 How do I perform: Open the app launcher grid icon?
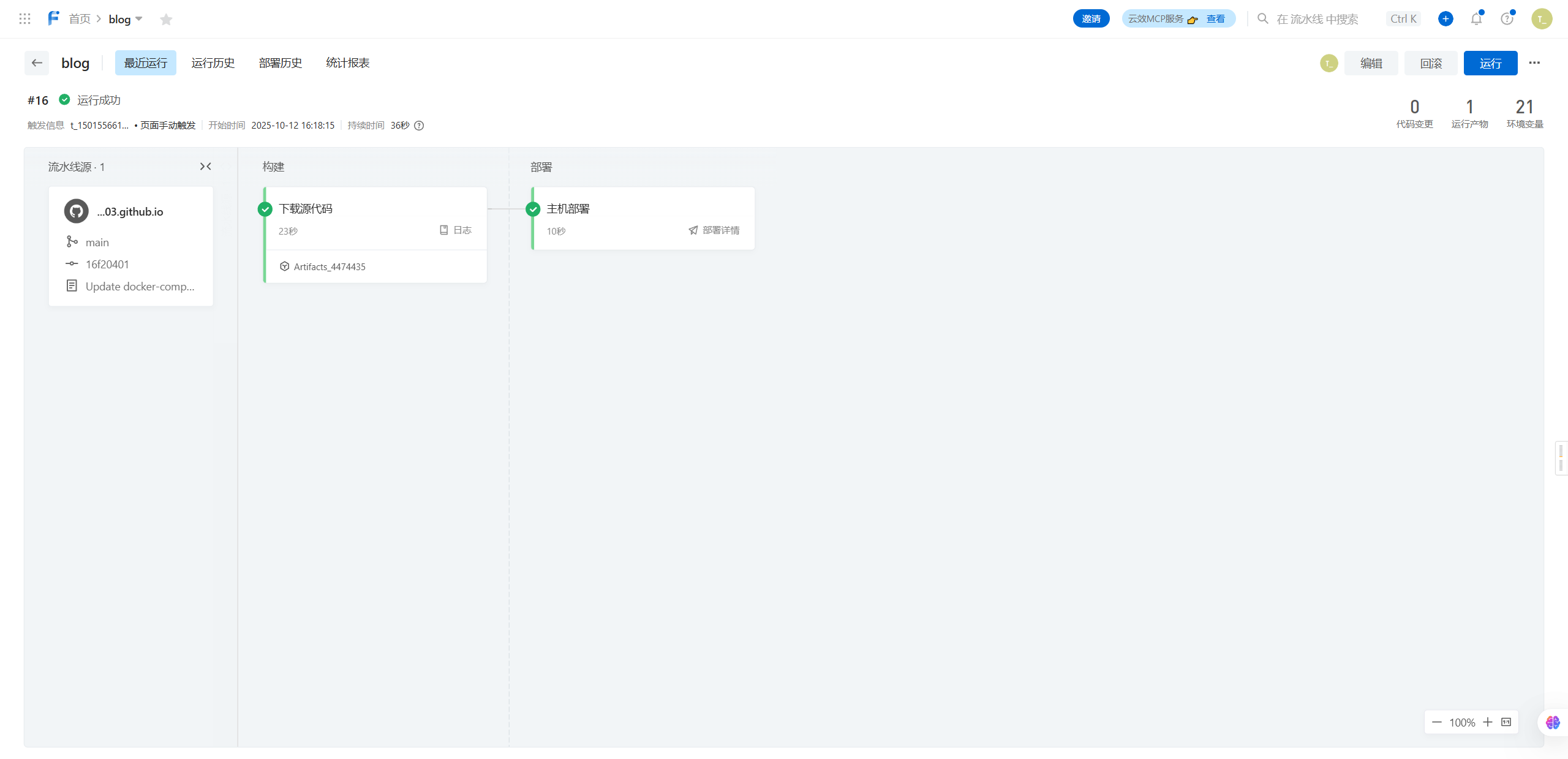tap(24, 19)
